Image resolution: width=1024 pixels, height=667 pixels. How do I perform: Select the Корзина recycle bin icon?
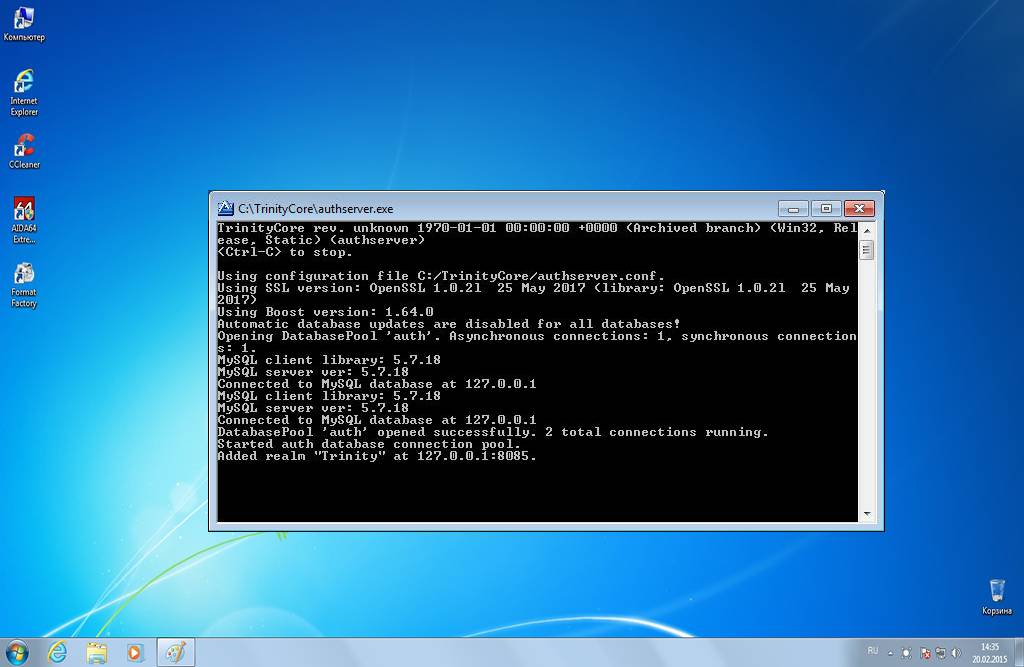(996, 591)
